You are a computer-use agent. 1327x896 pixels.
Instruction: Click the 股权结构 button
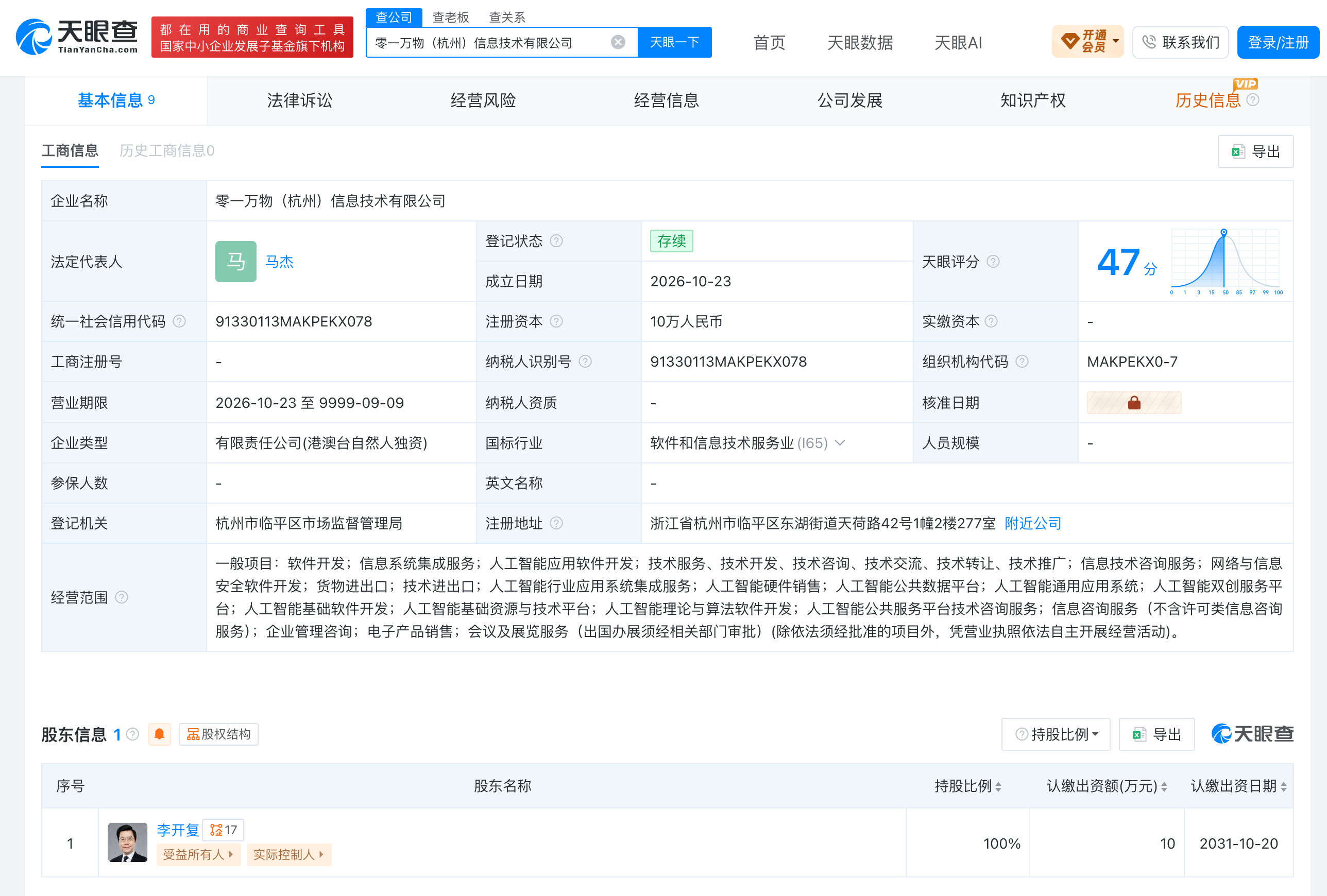point(219,734)
